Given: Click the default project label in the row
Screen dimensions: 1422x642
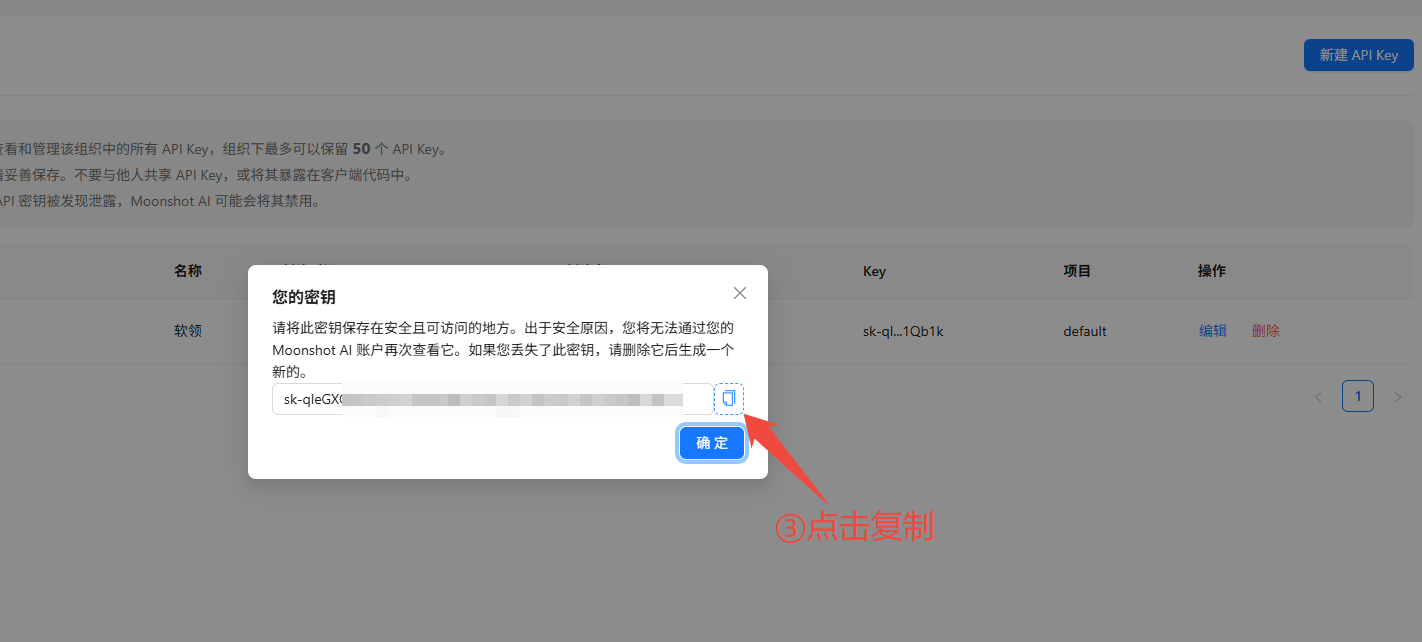Looking at the screenshot, I should pos(1085,330).
